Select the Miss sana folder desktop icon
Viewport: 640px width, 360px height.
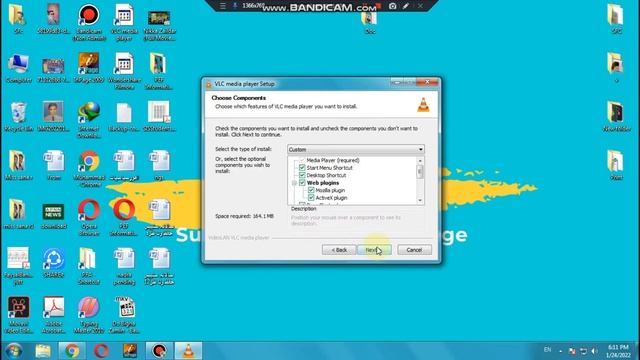point(18,166)
